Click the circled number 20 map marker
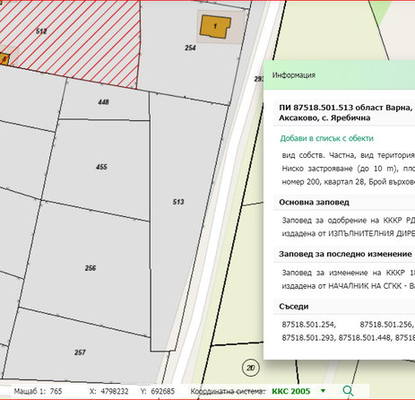415x400 pixels. (x=250, y=368)
